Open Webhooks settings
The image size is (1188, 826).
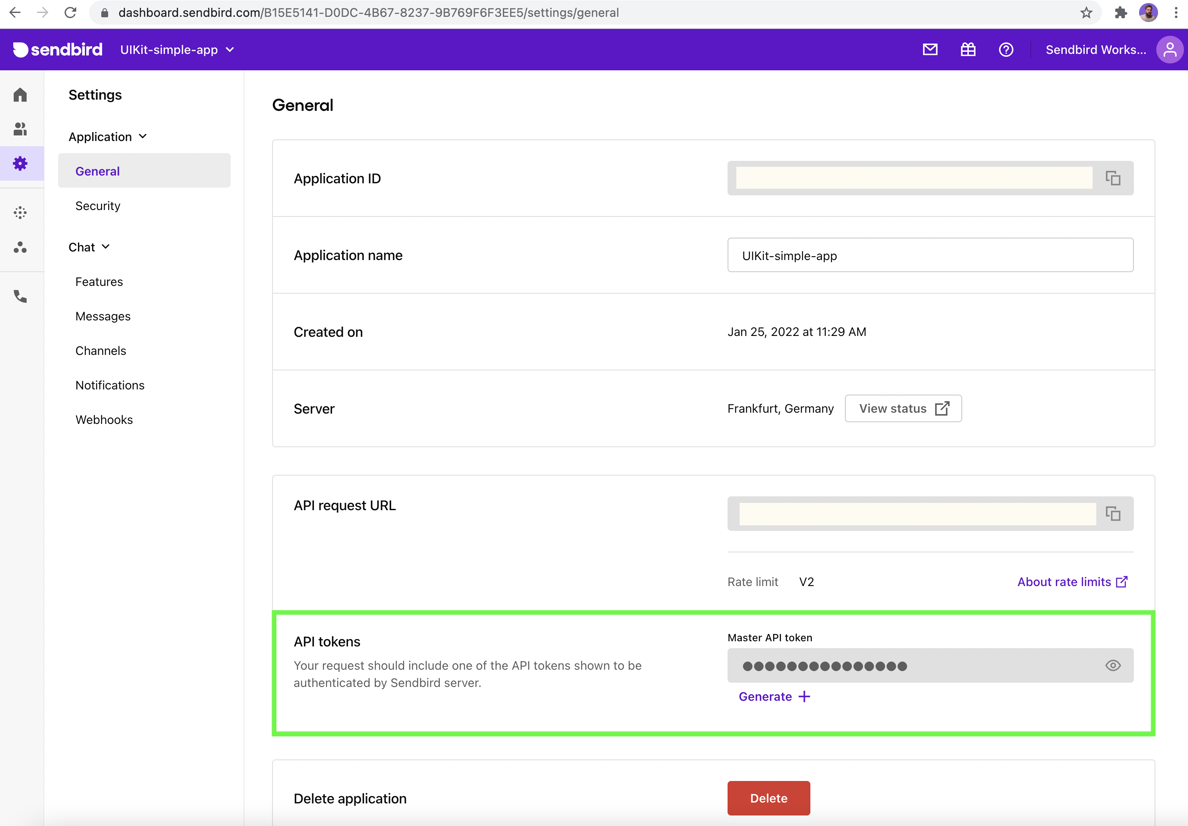click(x=104, y=419)
